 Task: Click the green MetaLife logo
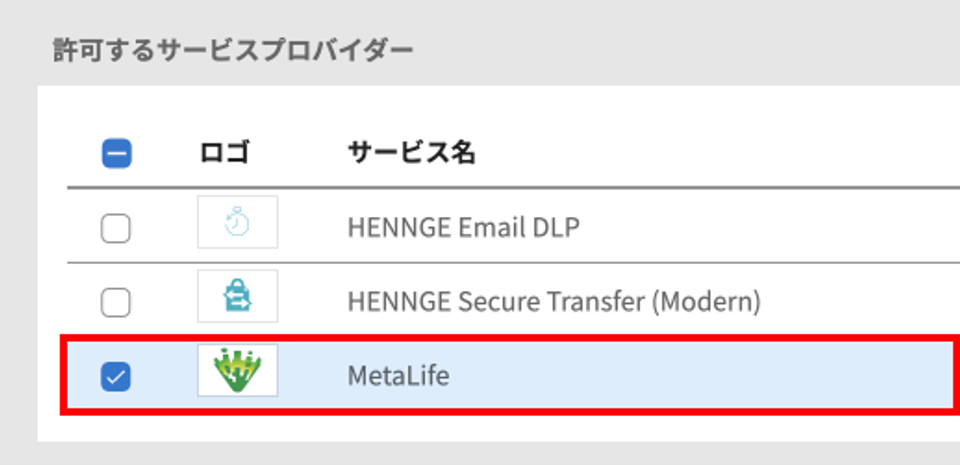click(x=238, y=370)
